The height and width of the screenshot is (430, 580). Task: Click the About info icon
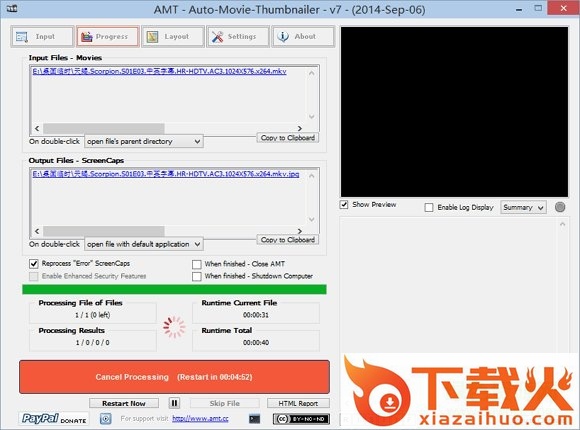click(x=283, y=37)
